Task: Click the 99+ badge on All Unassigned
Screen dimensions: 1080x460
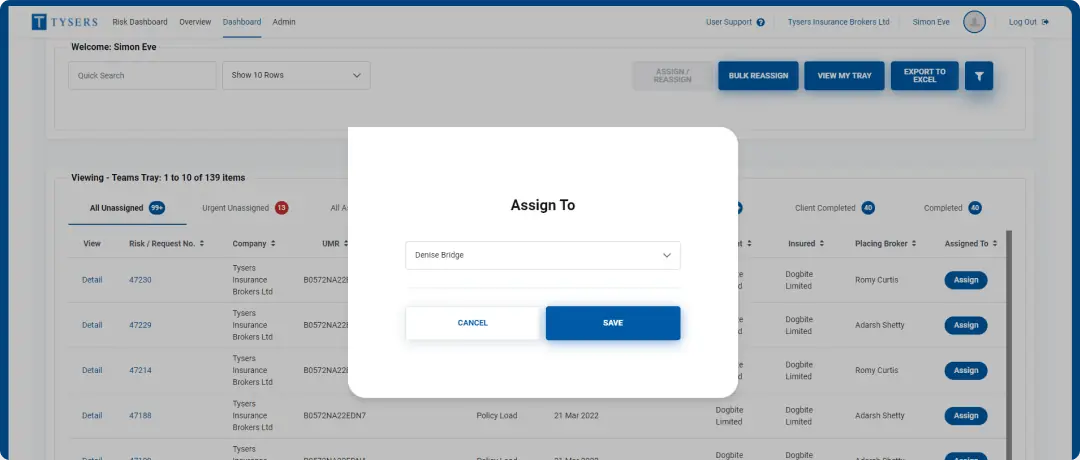Action: coord(157,208)
